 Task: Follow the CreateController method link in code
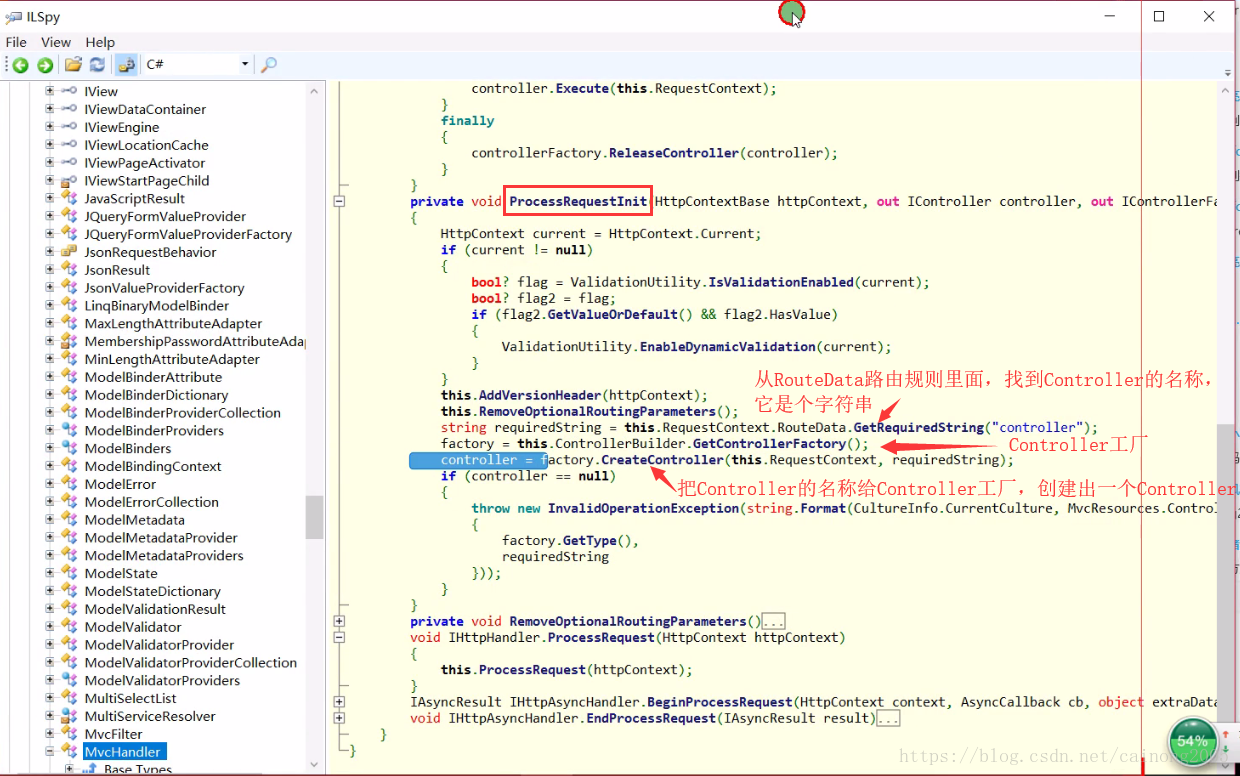[662, 460]
